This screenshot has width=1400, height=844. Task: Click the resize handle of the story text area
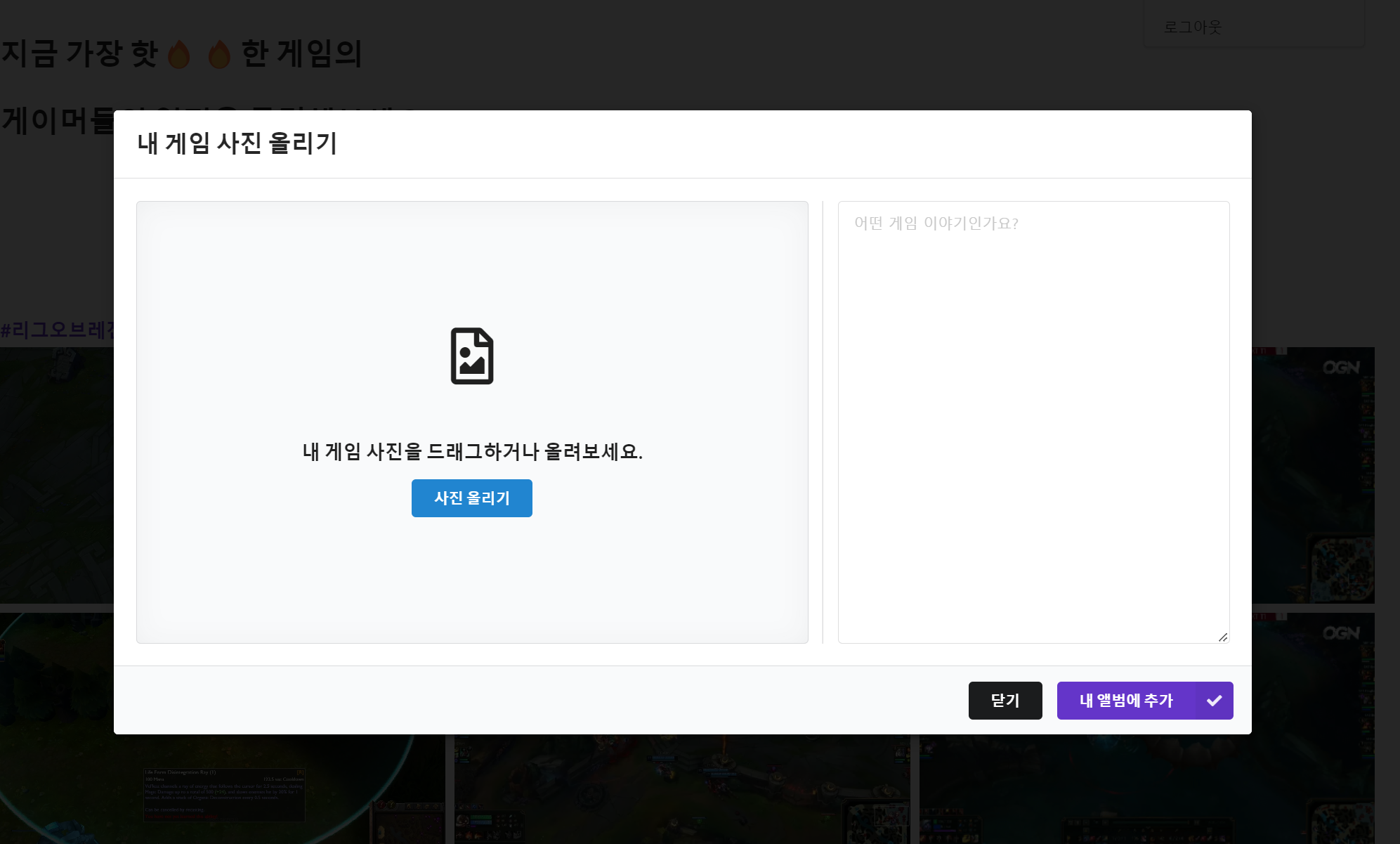1224,638
